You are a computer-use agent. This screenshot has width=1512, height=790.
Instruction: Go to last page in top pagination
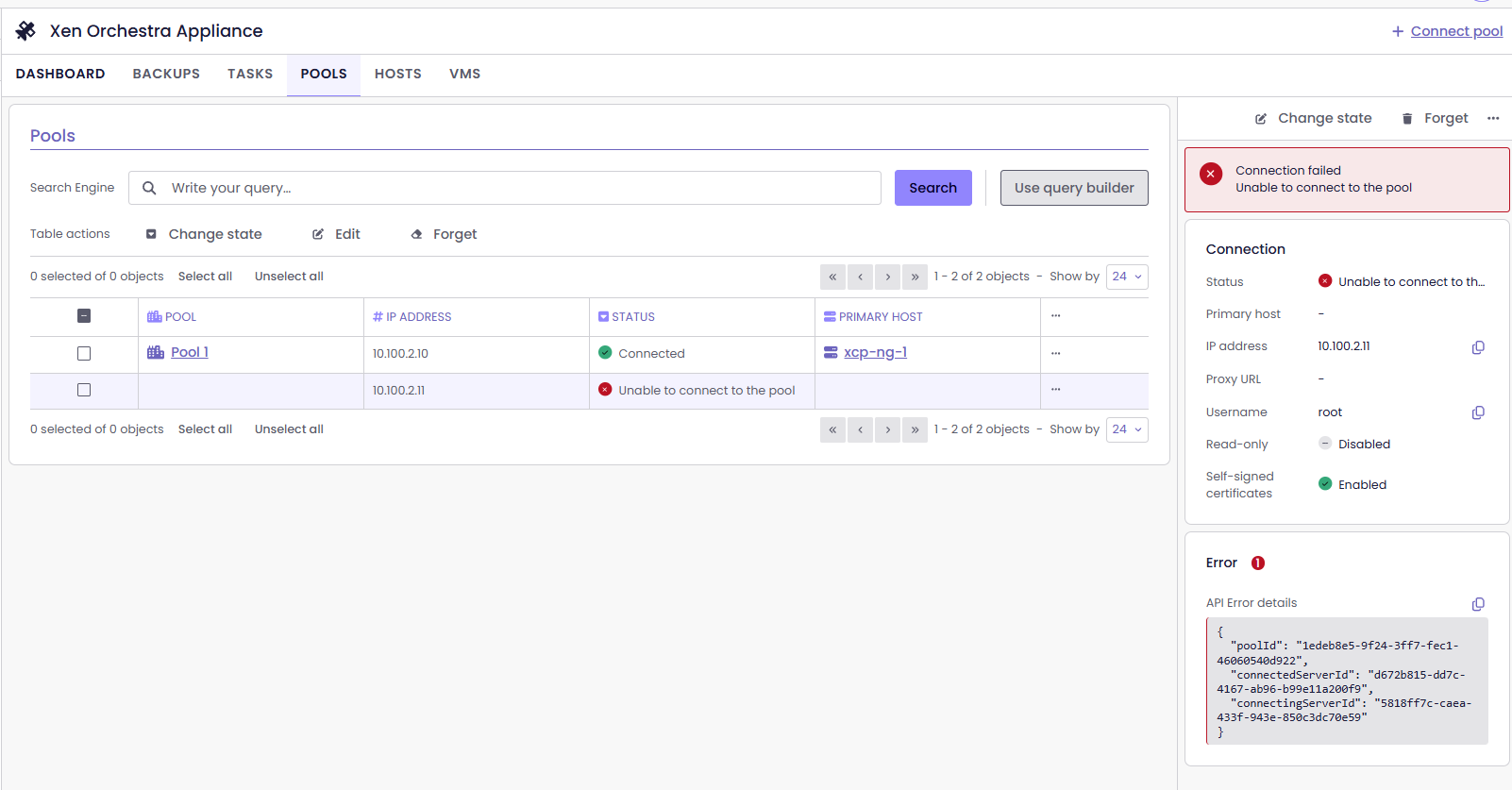(x=915, y=277)
